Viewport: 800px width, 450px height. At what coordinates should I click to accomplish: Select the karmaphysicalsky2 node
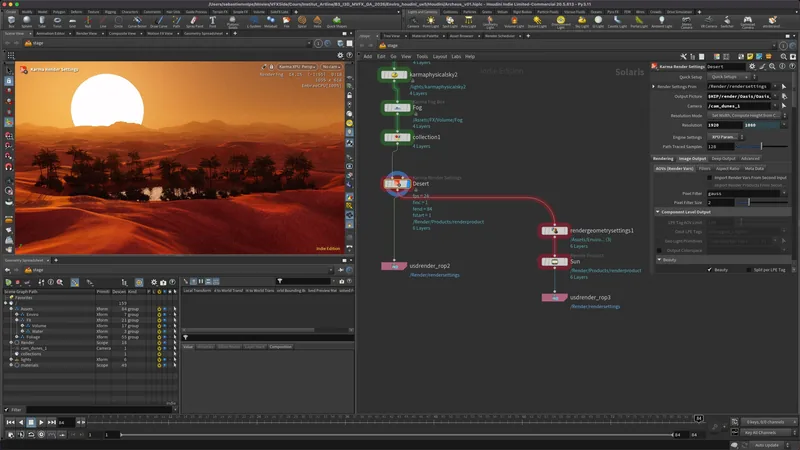394,74
